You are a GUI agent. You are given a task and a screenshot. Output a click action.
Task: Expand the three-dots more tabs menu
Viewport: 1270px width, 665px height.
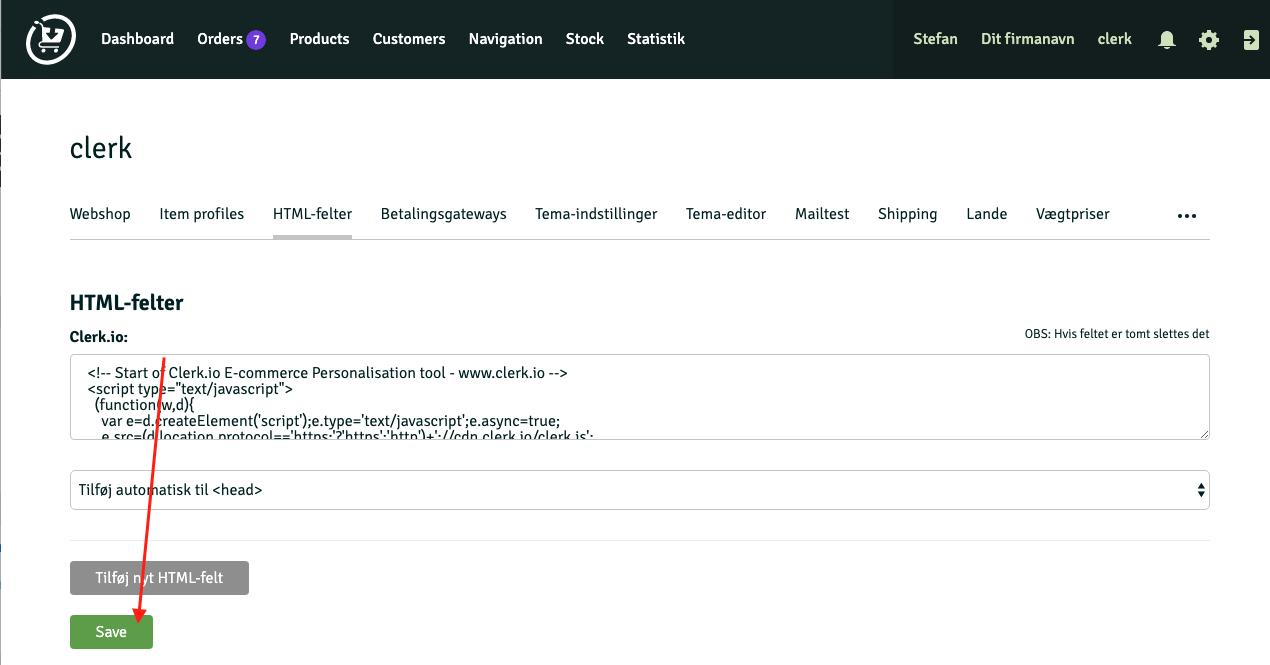[1186, 215]
